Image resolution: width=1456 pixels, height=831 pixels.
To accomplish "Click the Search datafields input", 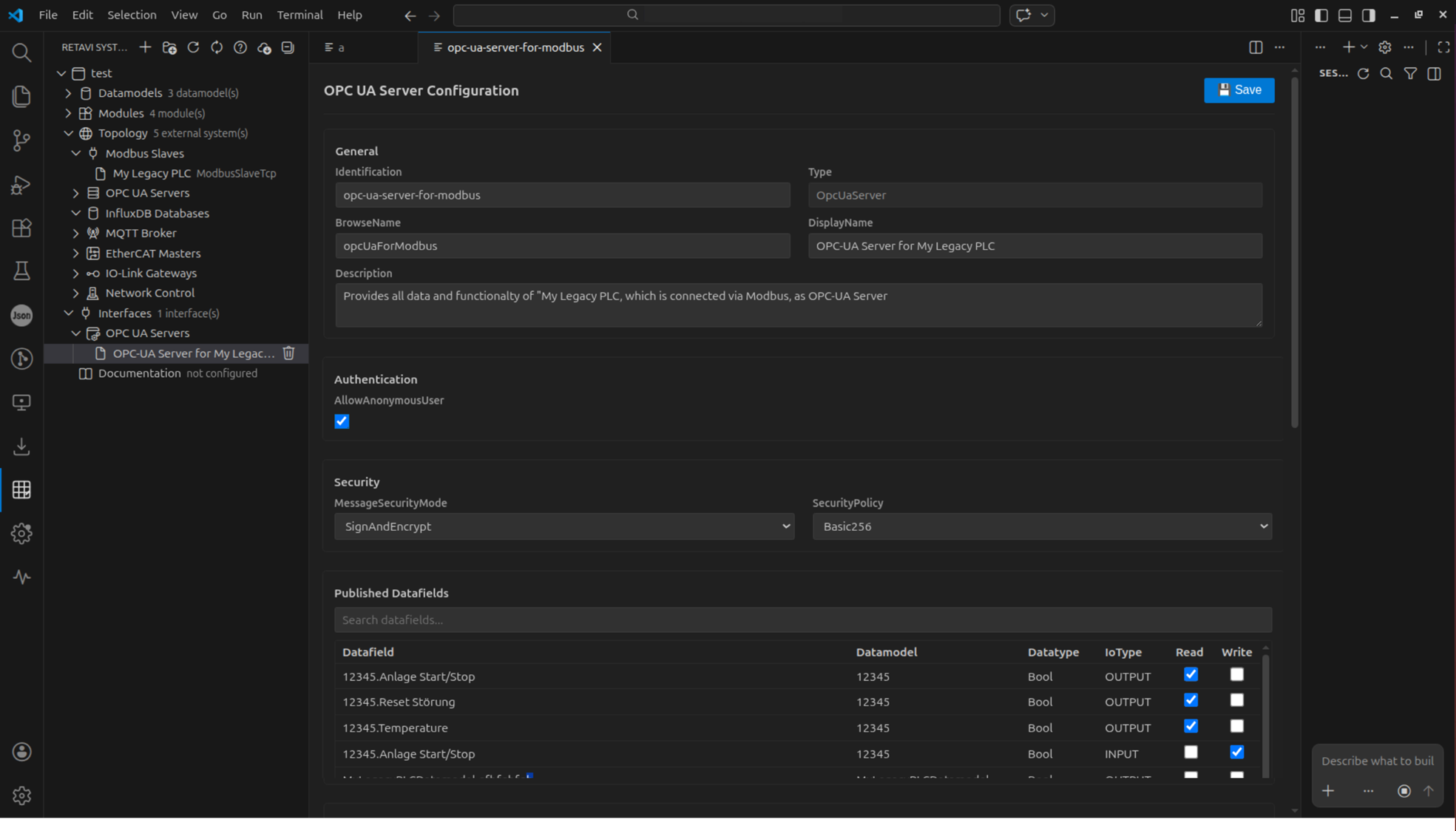I will pos(803,620).
